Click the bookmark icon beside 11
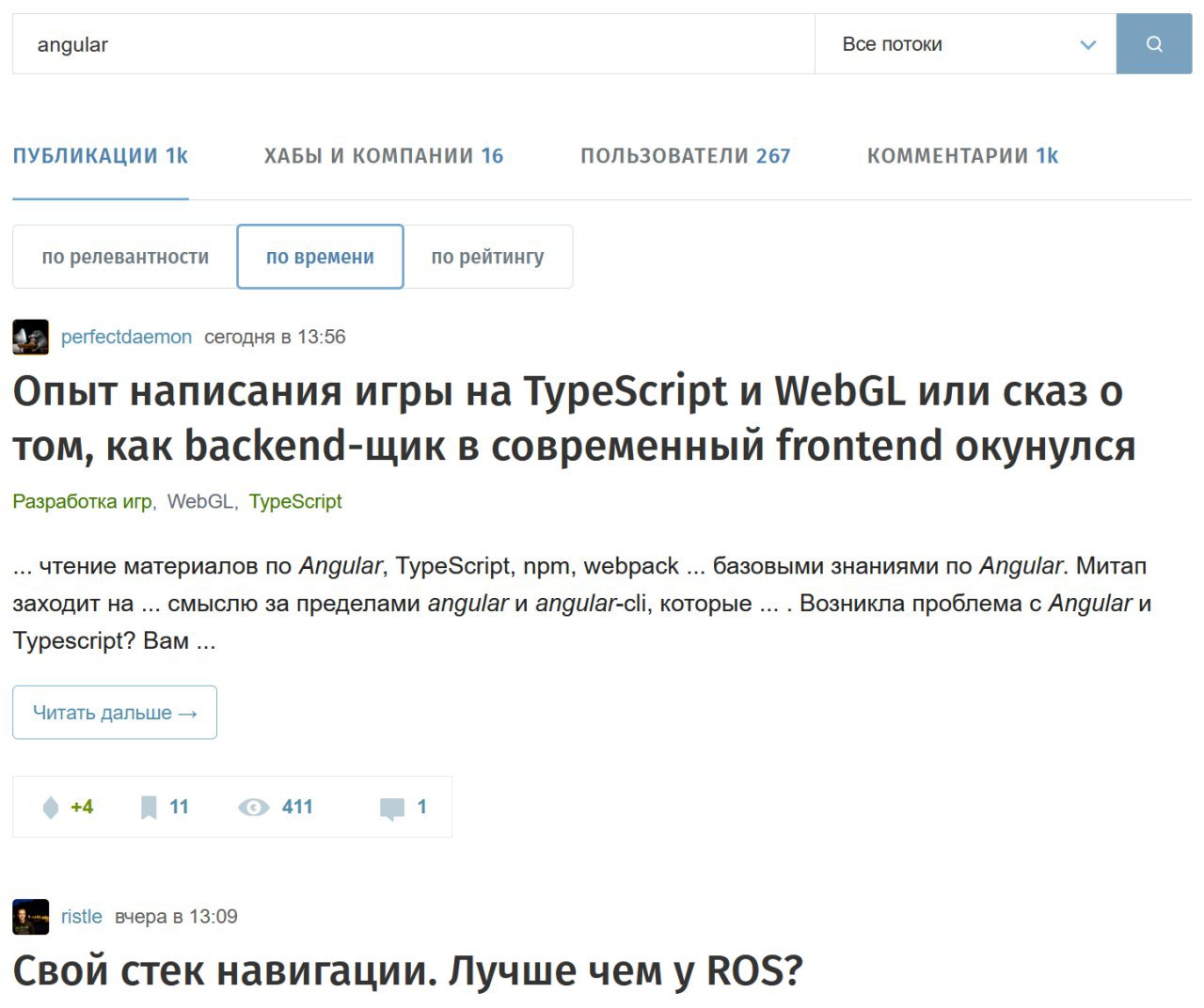 (x=149, y=808)
